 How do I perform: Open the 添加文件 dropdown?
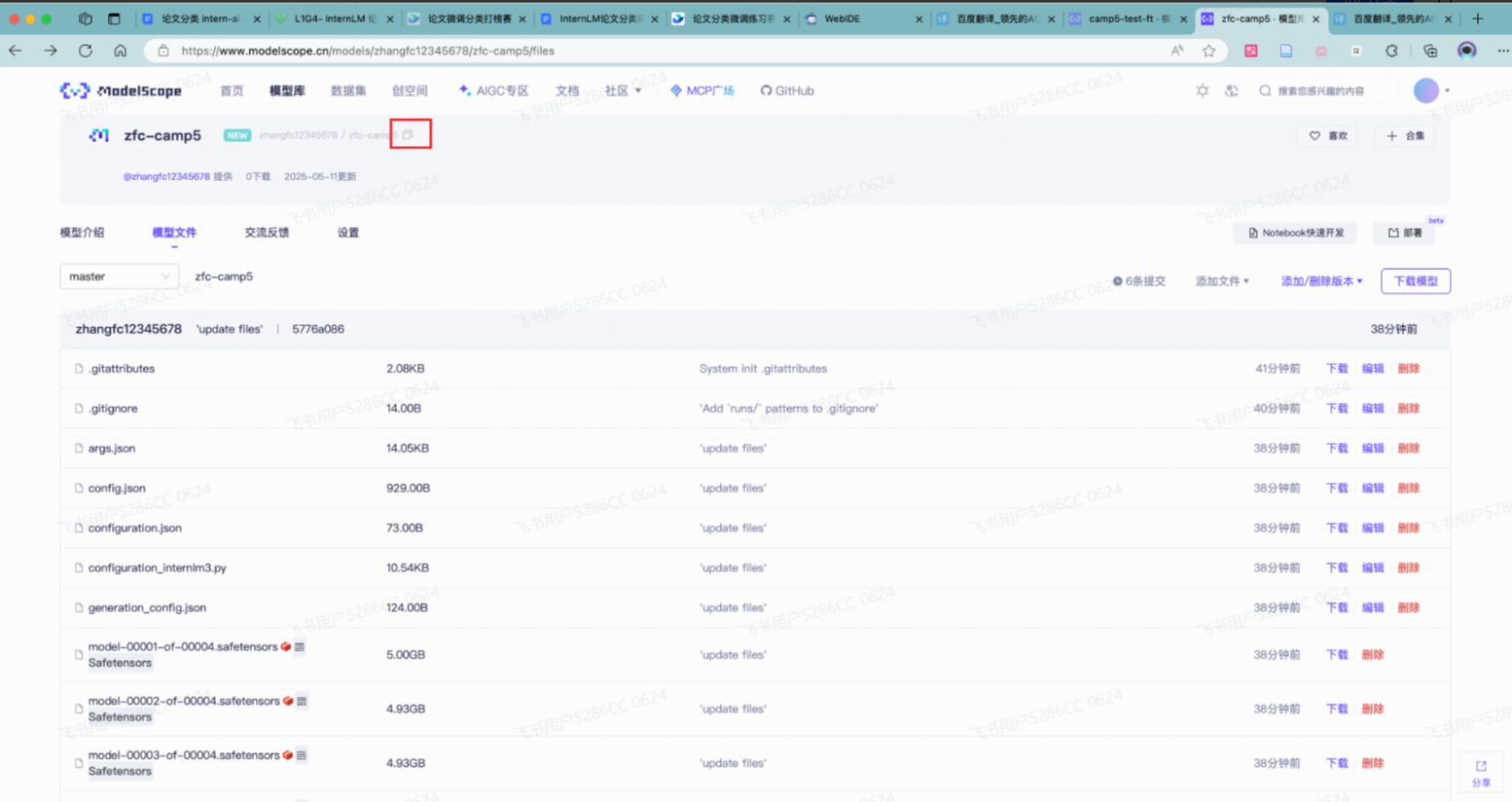tap(1222, 281)
